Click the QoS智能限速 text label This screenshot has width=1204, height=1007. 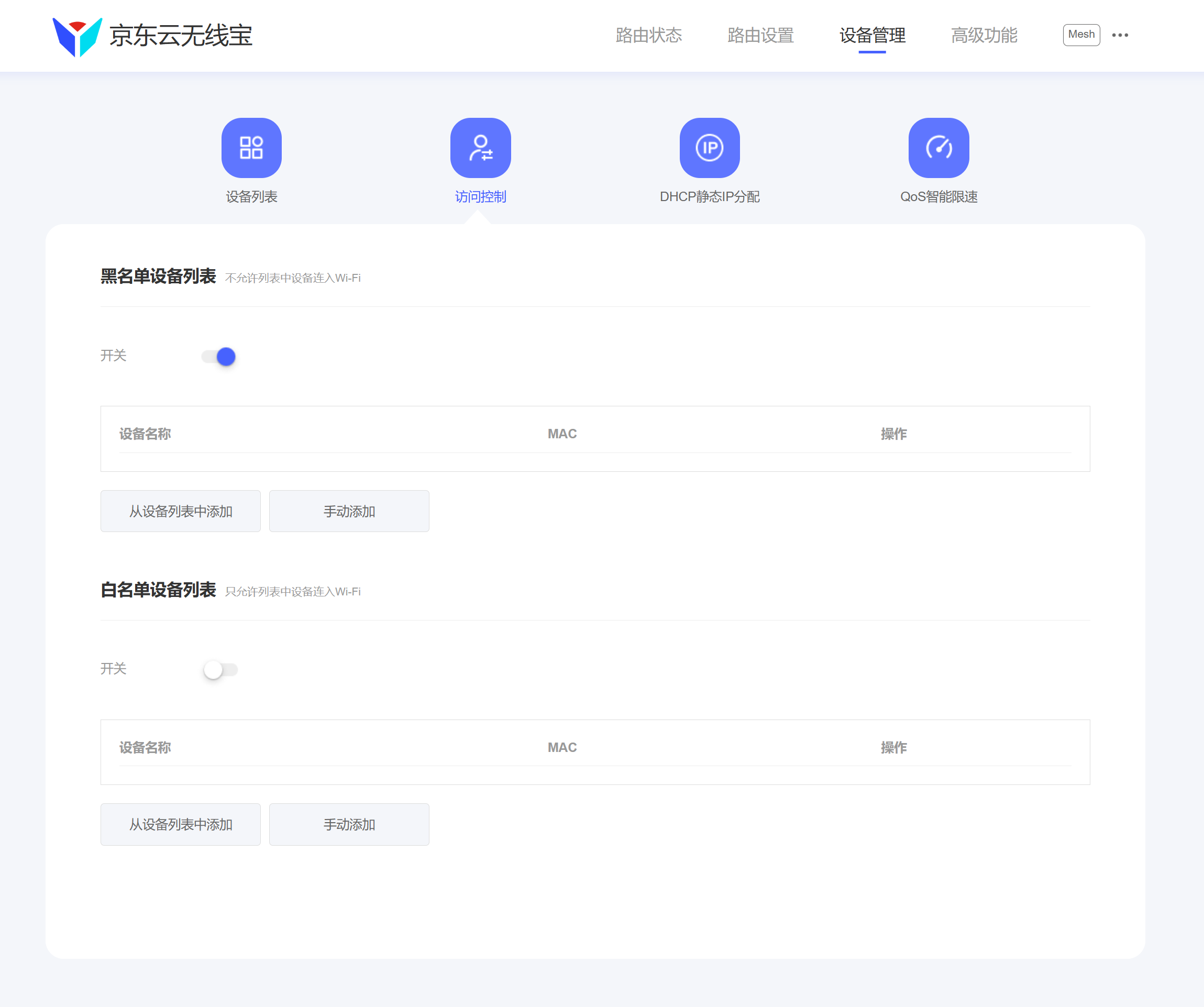(939, 196)
